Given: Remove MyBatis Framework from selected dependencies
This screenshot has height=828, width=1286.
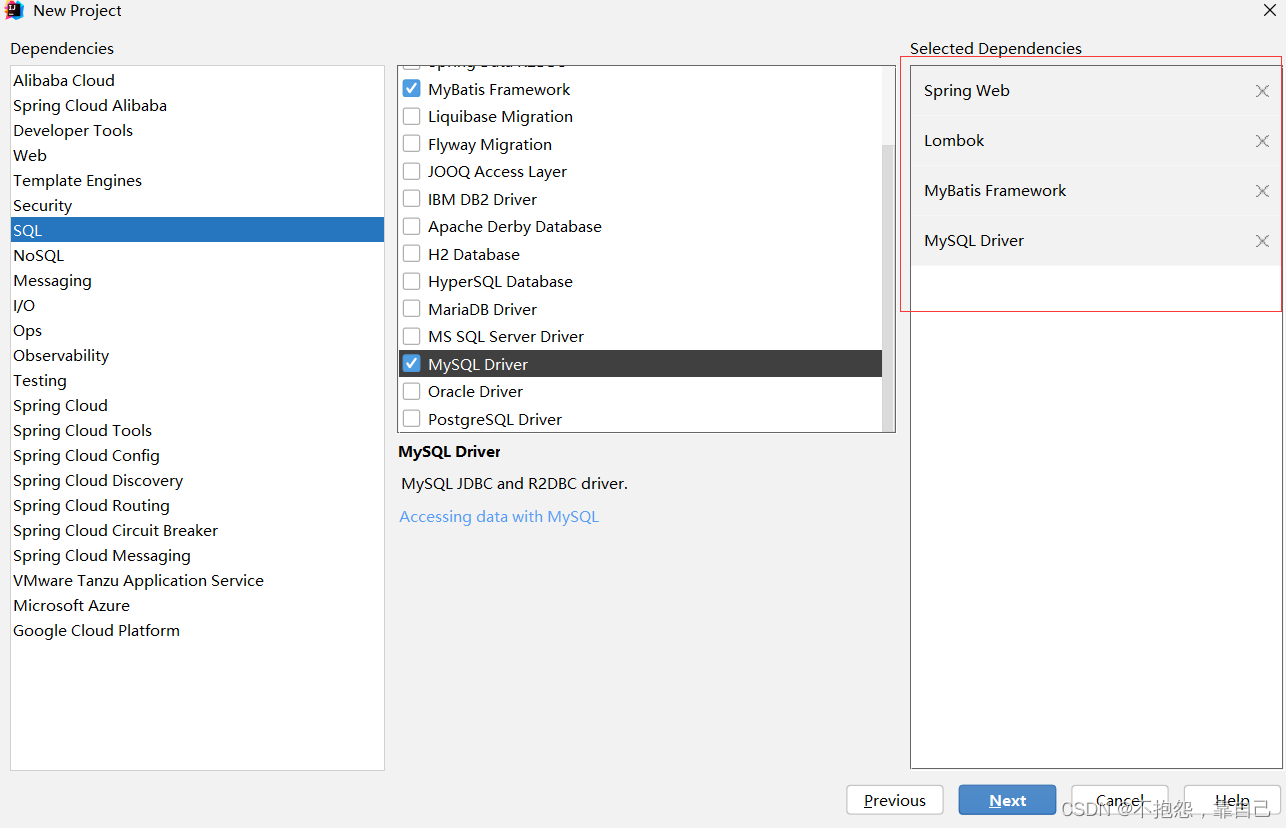Looking at the screenshot, I should [1261, 190].
